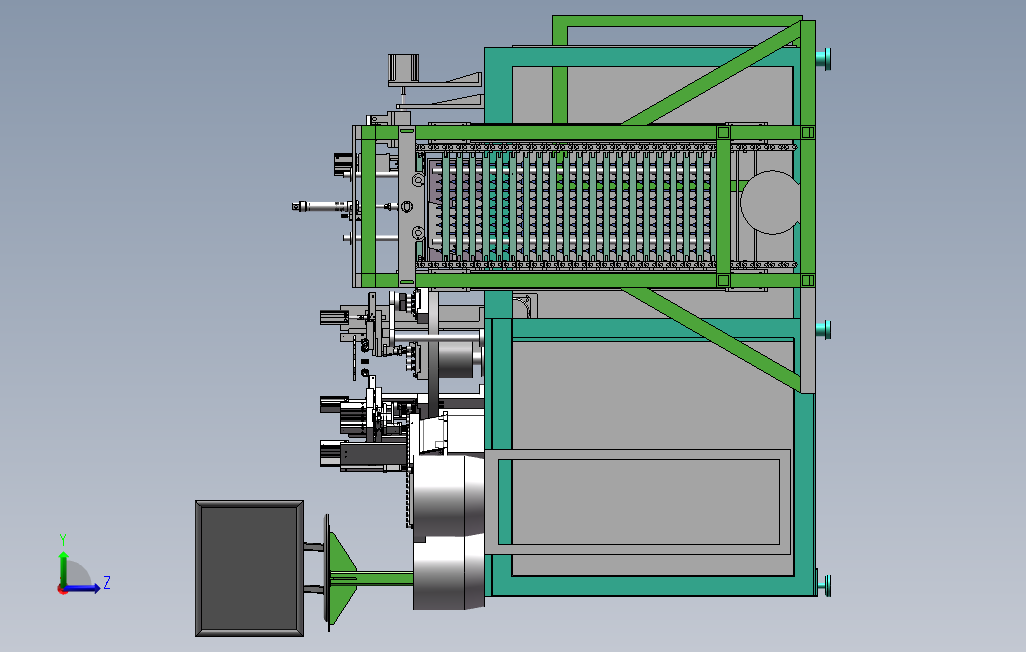Click the red origin ball of the triad

[62, 590]
